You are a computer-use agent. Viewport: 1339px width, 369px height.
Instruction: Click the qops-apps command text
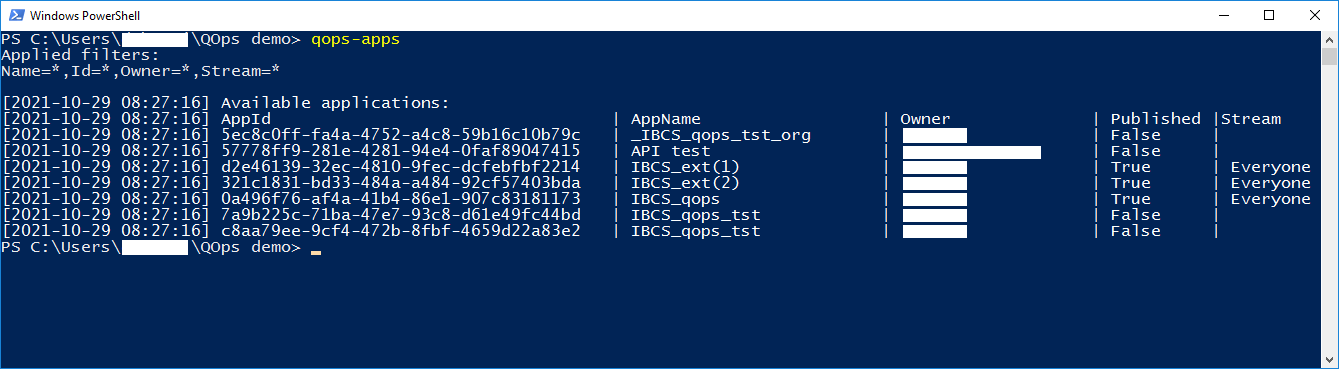pos(355,39)
